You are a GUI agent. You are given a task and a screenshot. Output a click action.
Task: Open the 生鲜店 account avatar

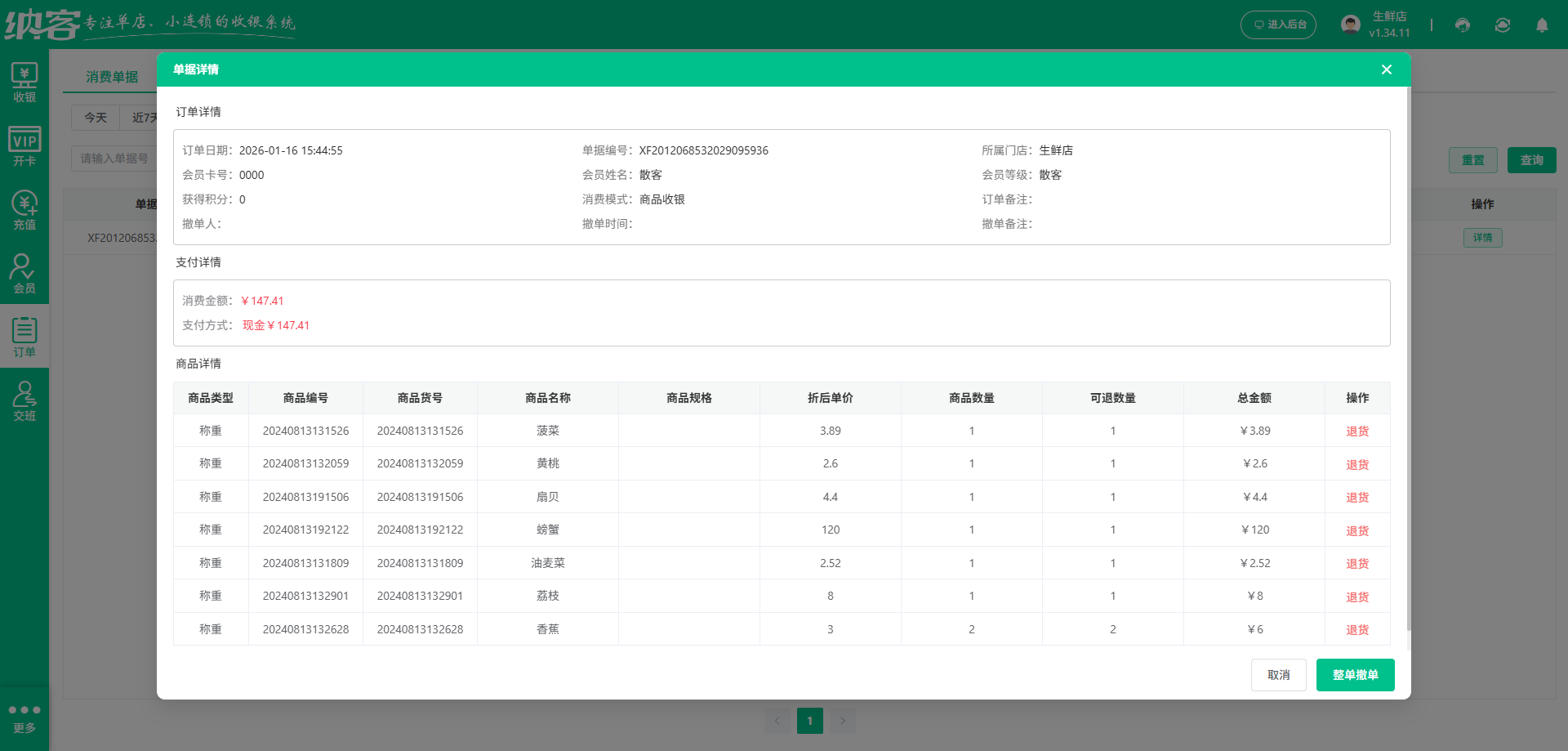pyautogui.click(x=1349, y=23)
